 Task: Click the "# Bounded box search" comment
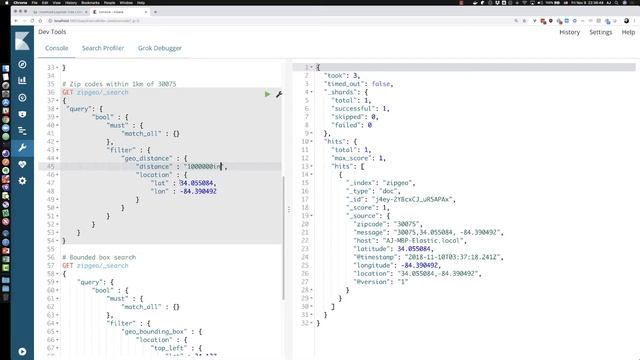tap(99, 258)
